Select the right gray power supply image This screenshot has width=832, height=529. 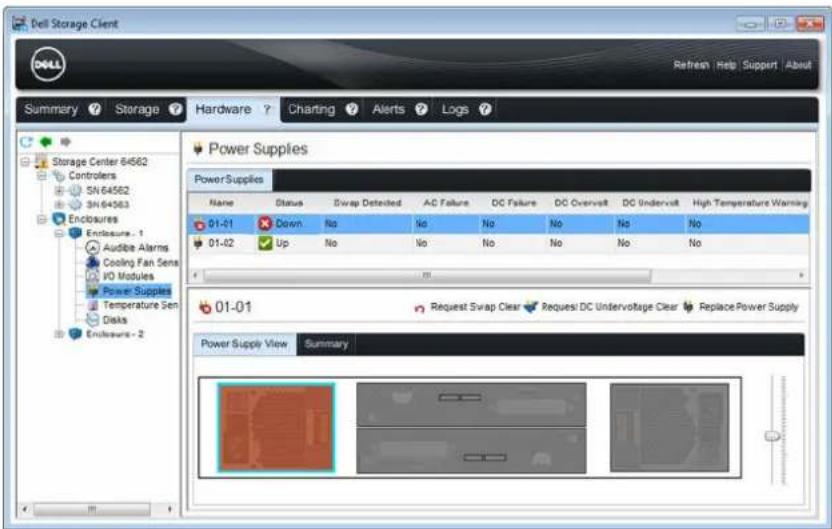[x=670, y=428]
